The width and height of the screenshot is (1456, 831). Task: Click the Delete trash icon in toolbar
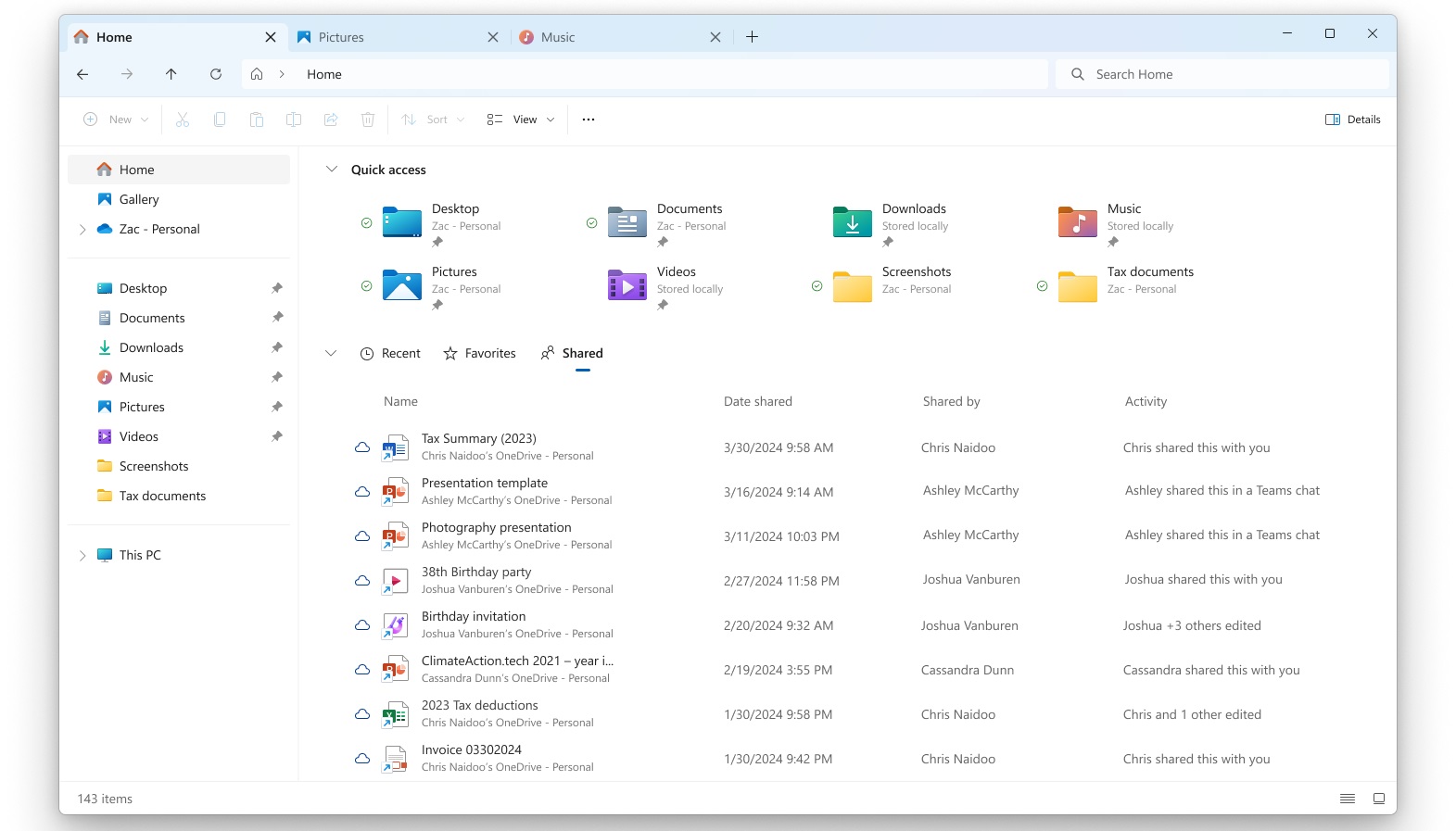pos(368,120)
